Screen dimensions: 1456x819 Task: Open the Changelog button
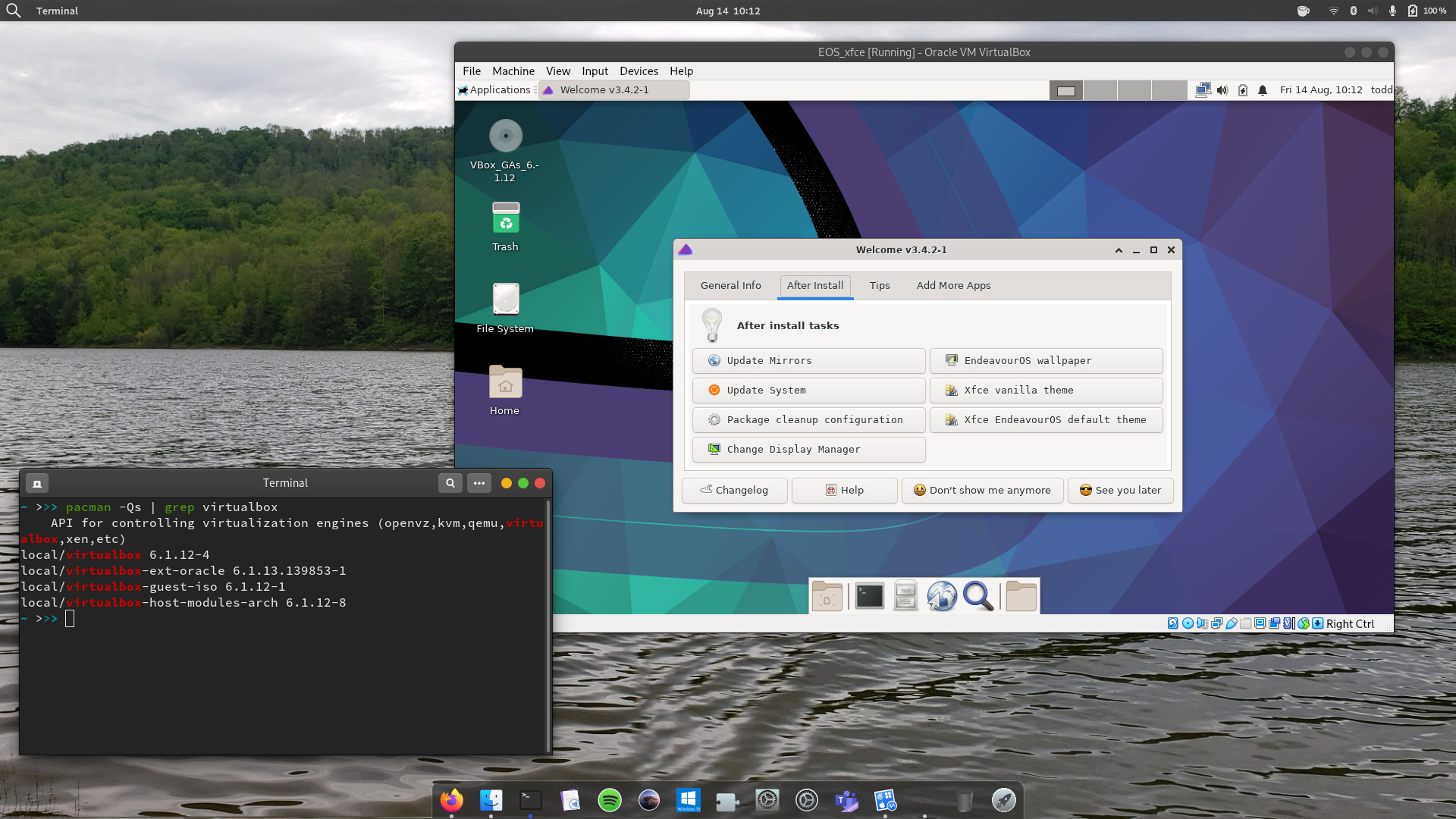pos(735,491)
